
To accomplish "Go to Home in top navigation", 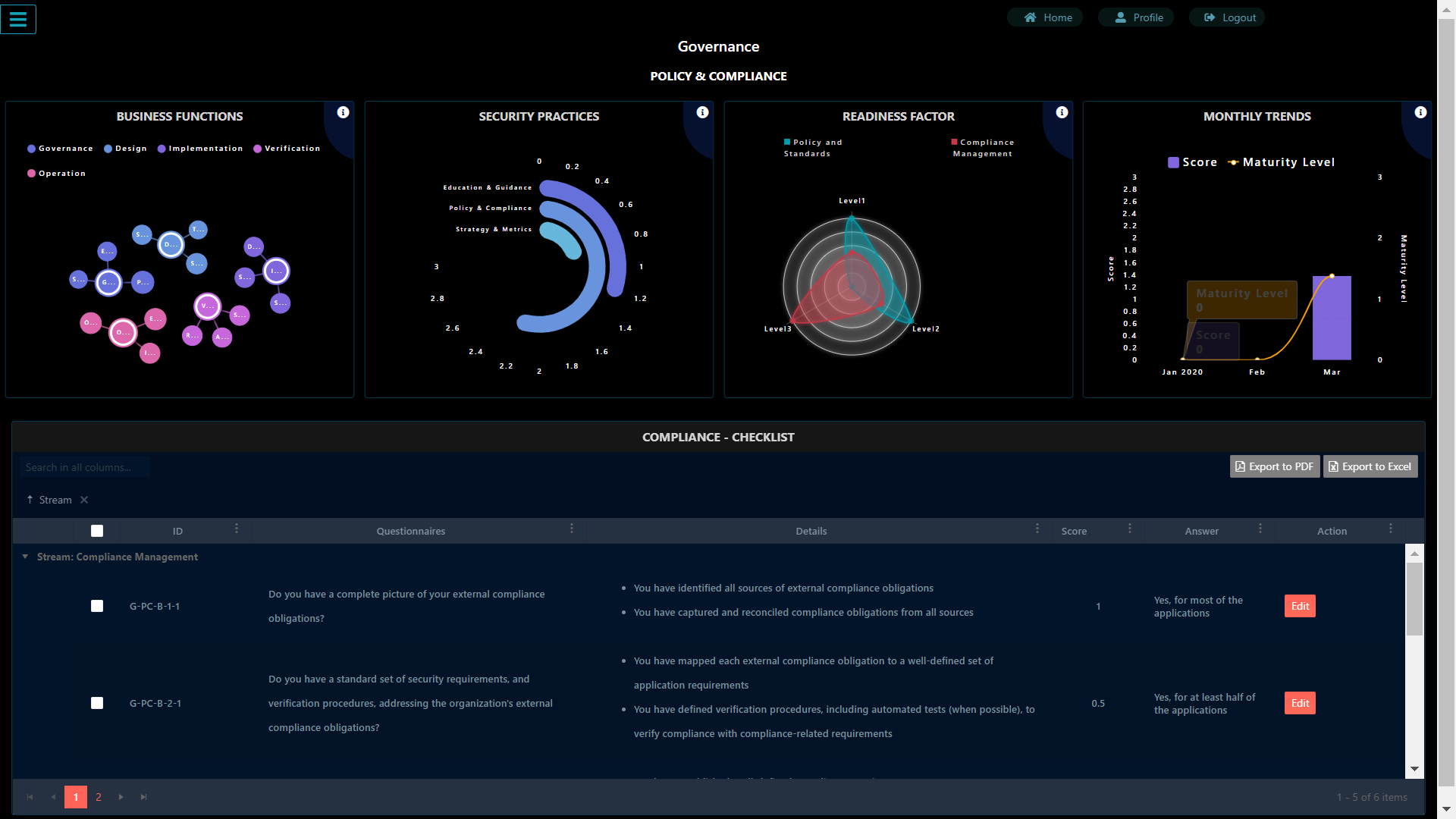I will tap(1045, 17).
